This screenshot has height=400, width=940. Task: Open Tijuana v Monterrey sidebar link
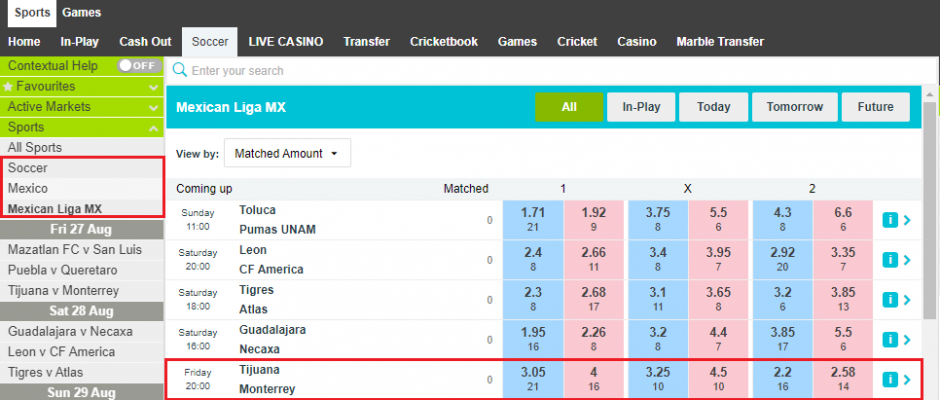(82, 290)
